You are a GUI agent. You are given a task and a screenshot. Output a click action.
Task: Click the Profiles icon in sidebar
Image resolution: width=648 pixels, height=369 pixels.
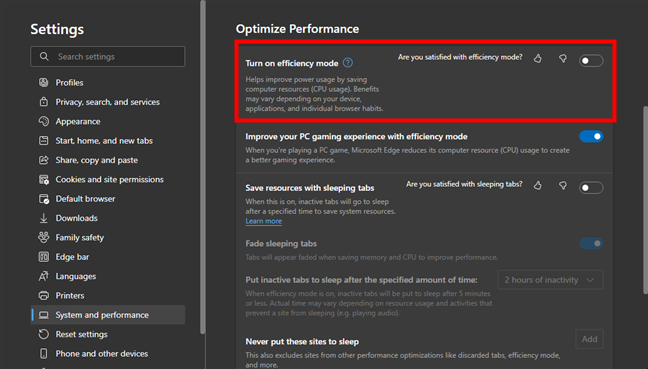coord(43,82)
